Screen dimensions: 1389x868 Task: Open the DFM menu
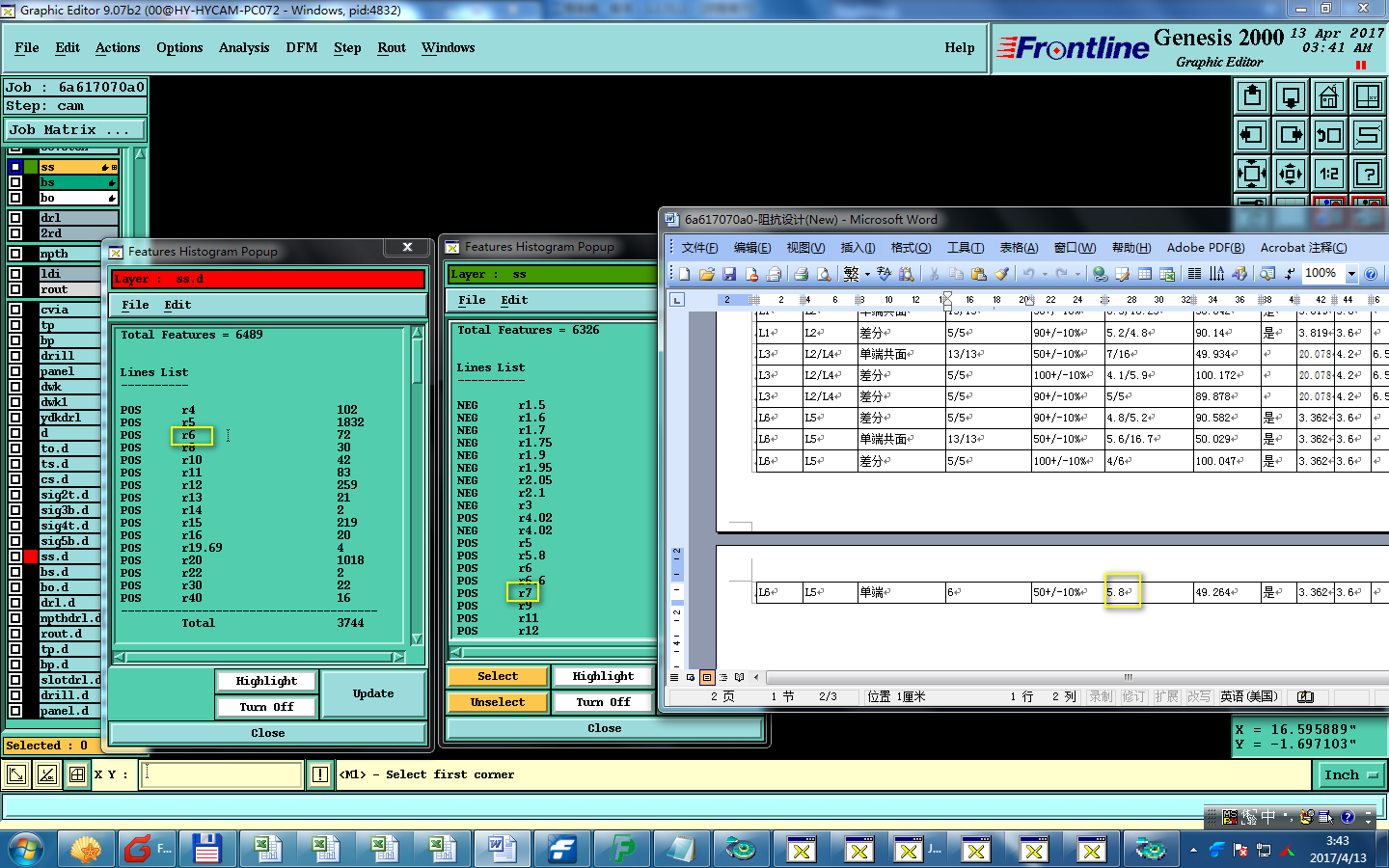[302, 47]
